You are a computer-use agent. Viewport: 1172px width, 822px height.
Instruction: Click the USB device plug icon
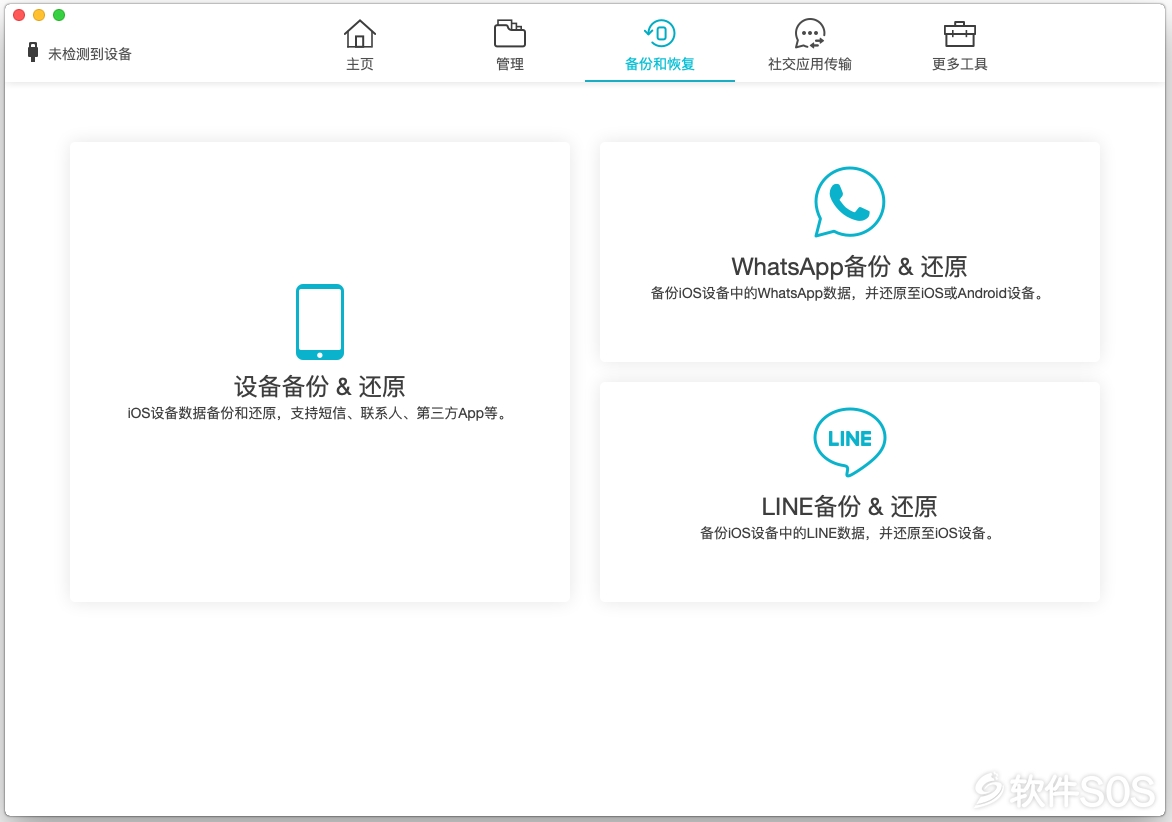[33, 52]
